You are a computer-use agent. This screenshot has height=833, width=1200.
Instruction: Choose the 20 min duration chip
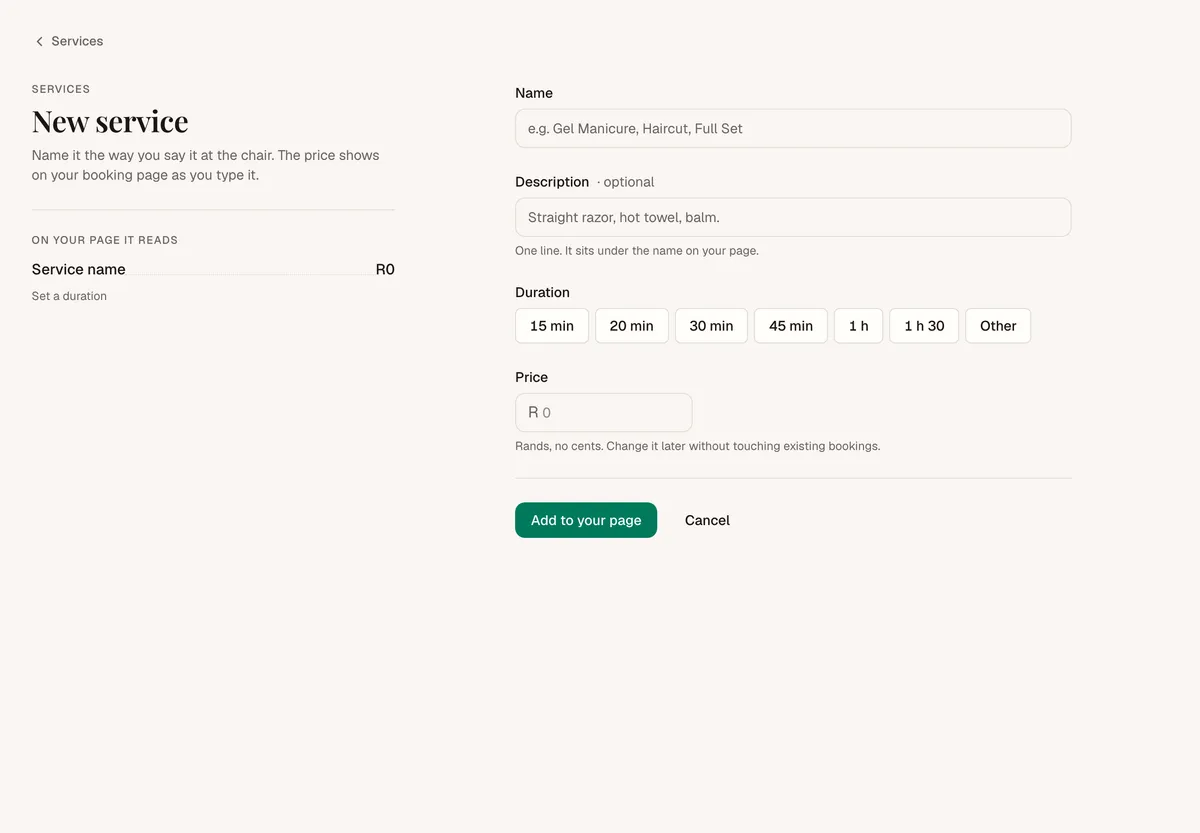632,326
